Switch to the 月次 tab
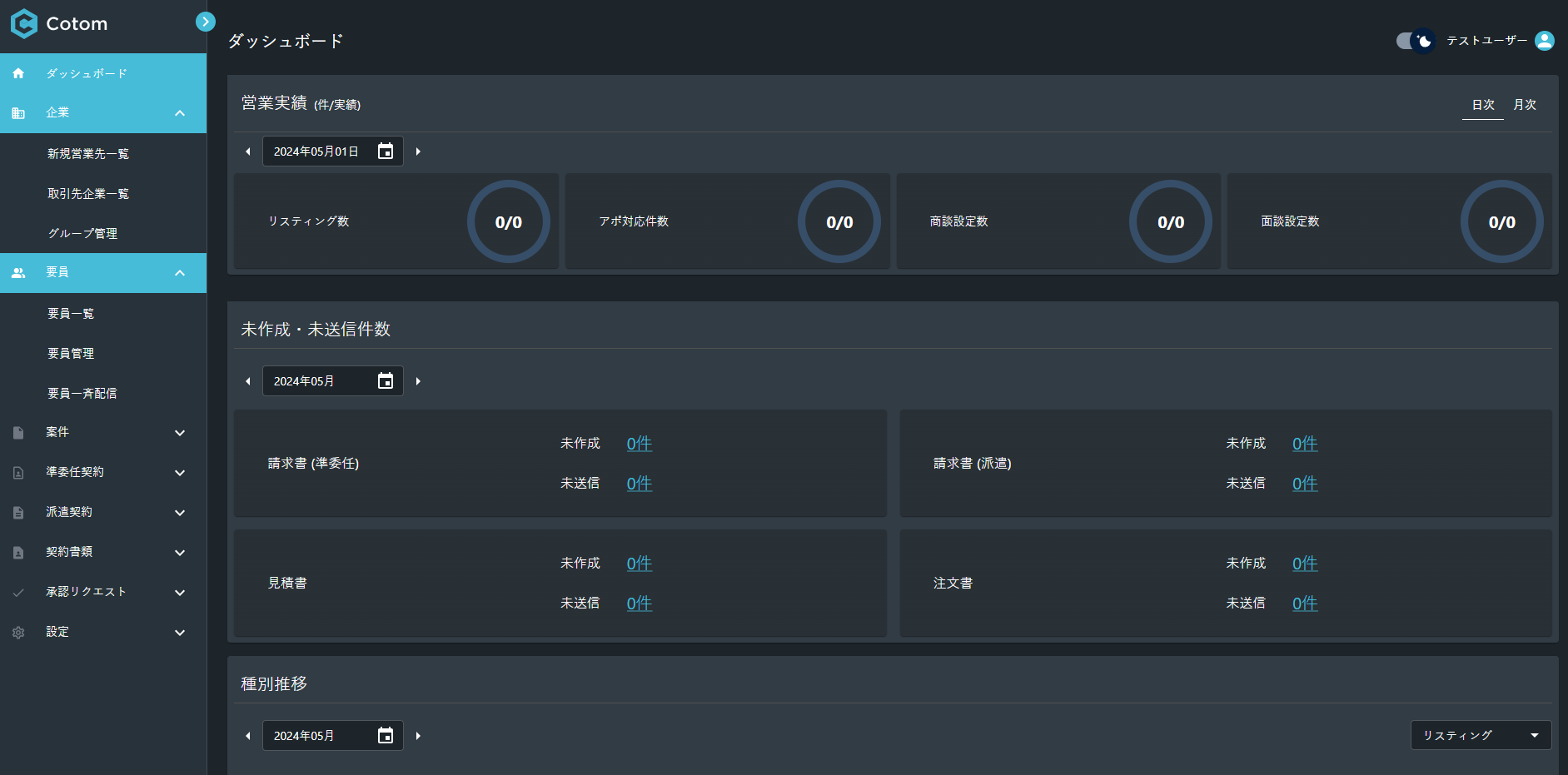The image size is (1568, 775). pyautogui.click(x=1525, y=104)
